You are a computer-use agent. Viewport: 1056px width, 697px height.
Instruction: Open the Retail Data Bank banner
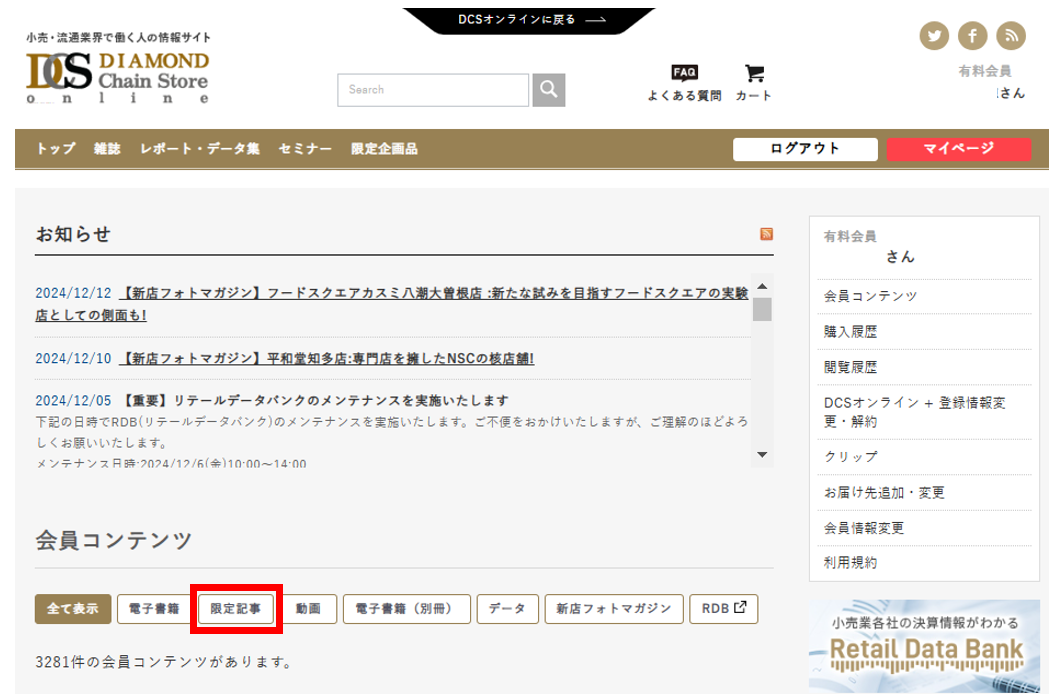pyautogui.click(x=926, y=646)
